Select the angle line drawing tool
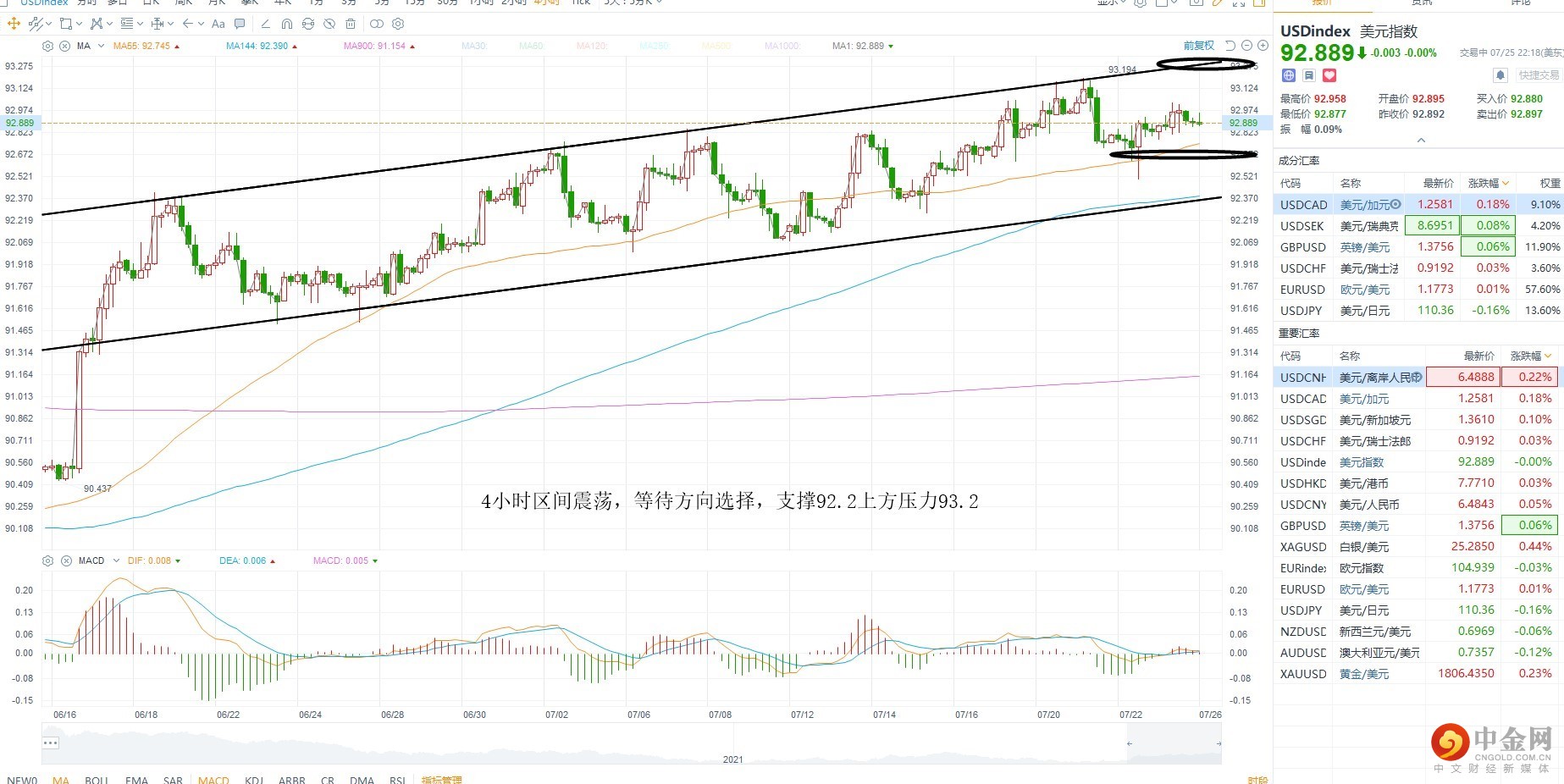This screenshot has height=784, width=1564. pyautogui.click(x=265, y=24)
